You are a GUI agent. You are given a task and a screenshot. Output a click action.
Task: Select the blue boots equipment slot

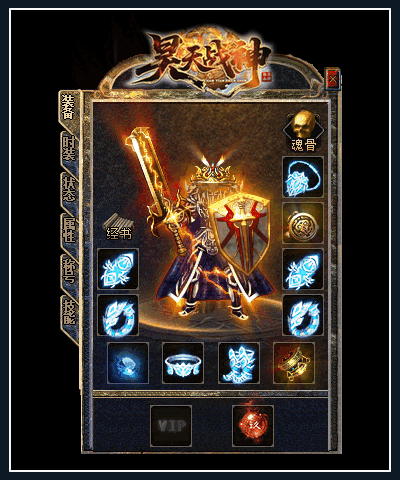239,363
